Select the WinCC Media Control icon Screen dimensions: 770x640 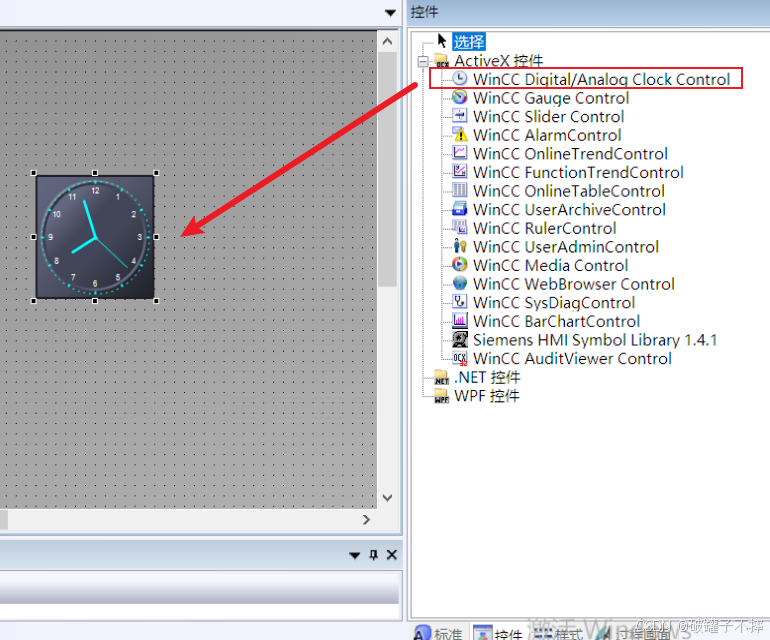[x=460, y=264]
